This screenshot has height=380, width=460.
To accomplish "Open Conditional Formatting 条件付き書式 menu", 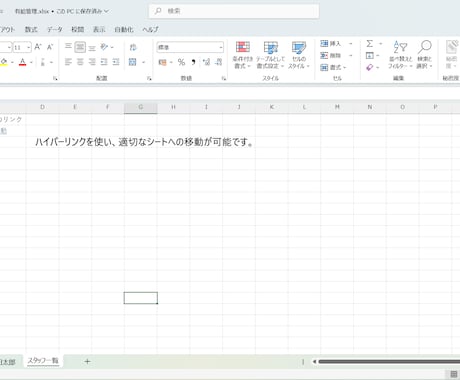I will click(243, 55).
